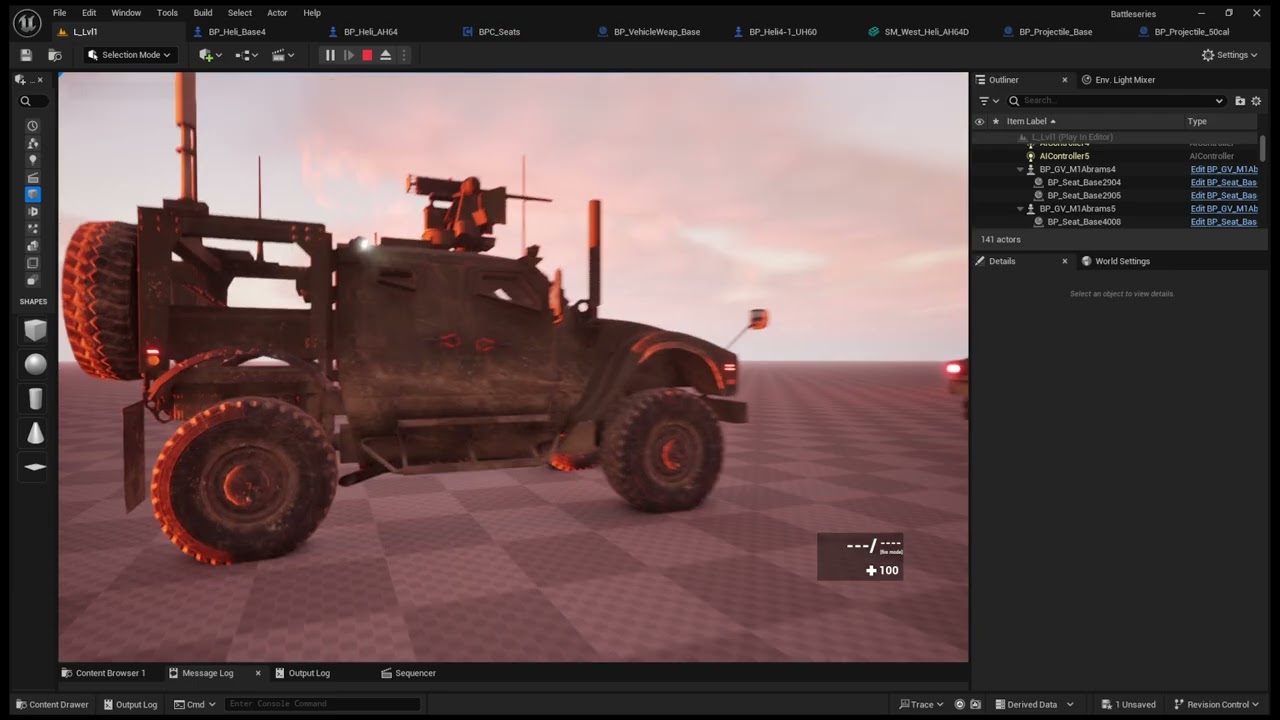
Task: Open Outliner settings gear
Action: [x=1256, y=101]
